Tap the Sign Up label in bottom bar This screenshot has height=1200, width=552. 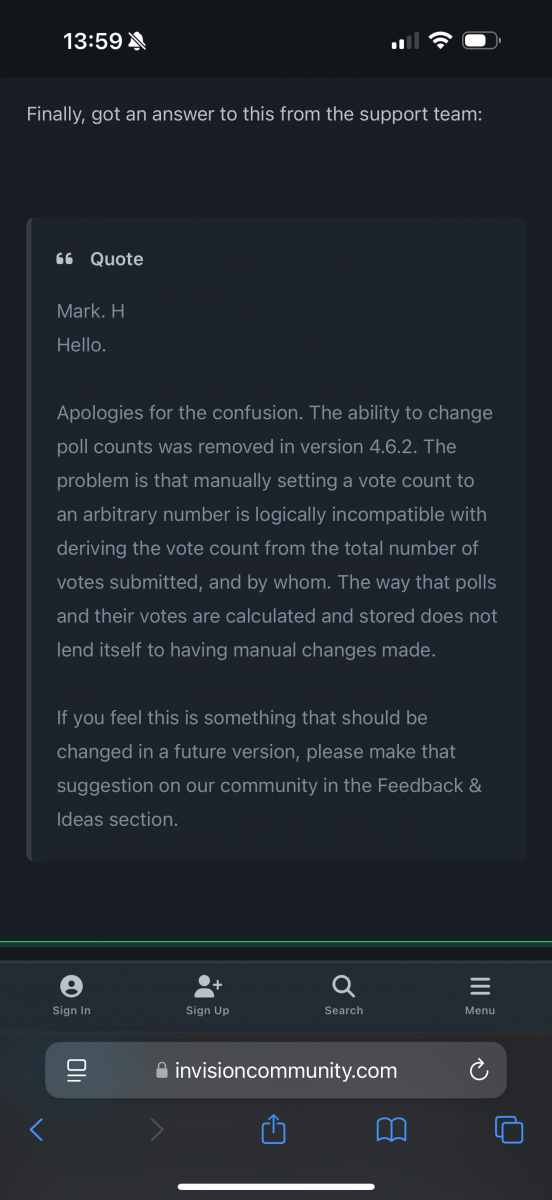coord(208,1011)
